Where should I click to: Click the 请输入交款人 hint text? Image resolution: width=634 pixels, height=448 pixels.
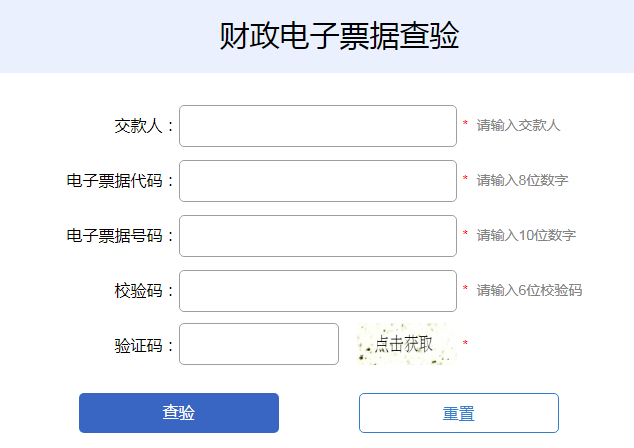pyautogui.click(x=518, y=126)
